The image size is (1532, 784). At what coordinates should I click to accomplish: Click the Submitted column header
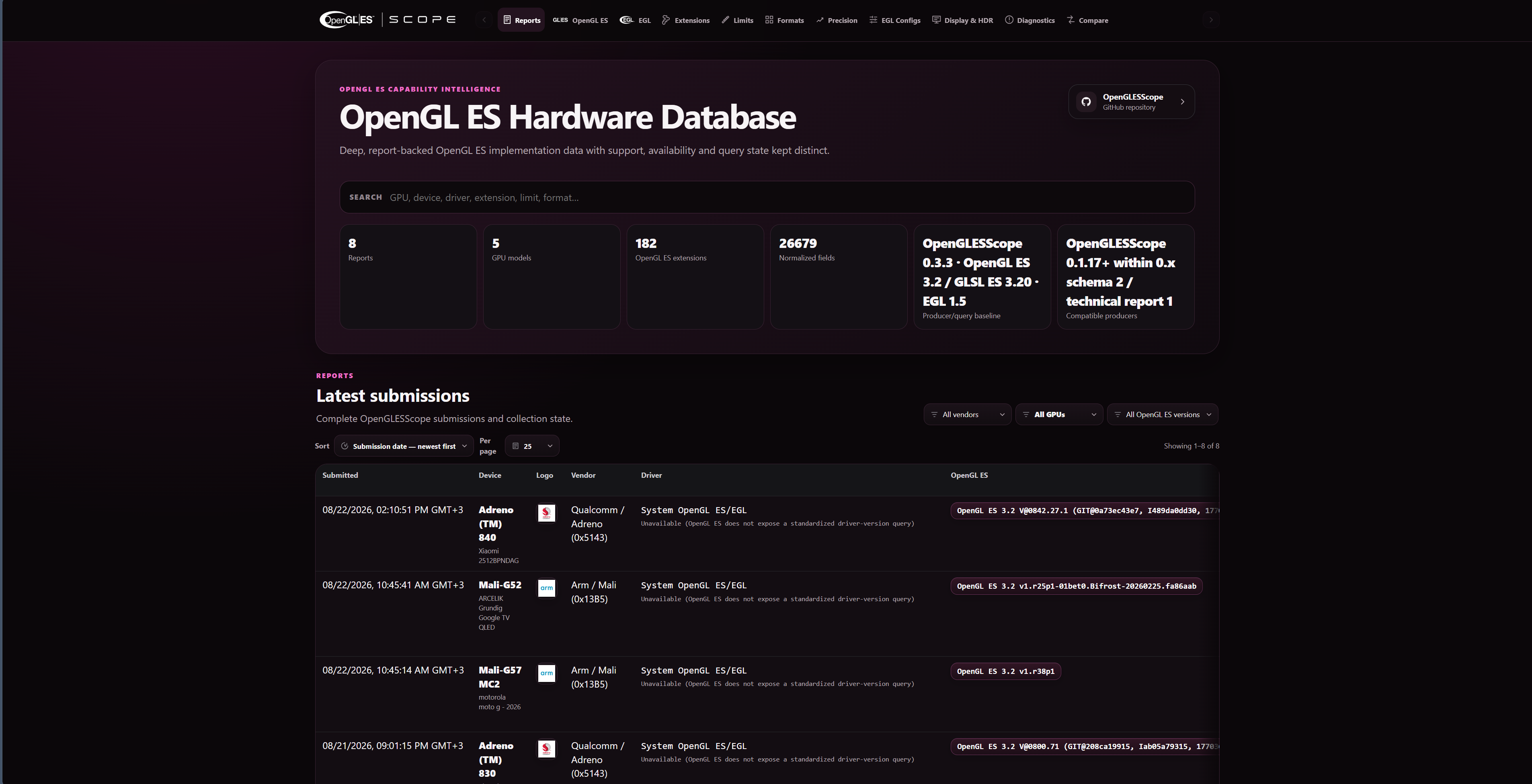click(340, 475)
